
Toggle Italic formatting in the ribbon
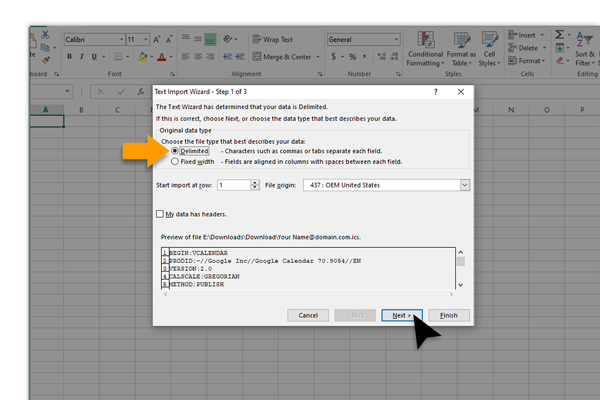[x=82, y=57]
